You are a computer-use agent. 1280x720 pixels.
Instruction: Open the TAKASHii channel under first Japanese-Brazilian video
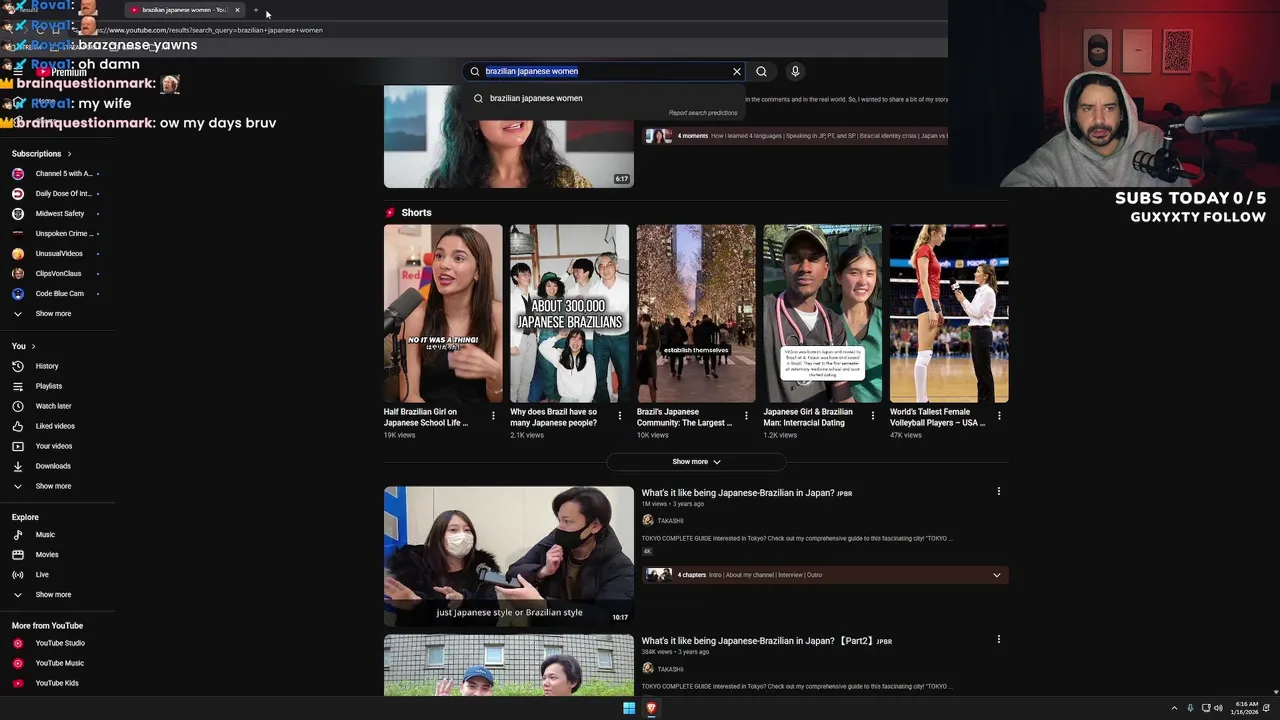pyautogui.click(x=670, y=521)
